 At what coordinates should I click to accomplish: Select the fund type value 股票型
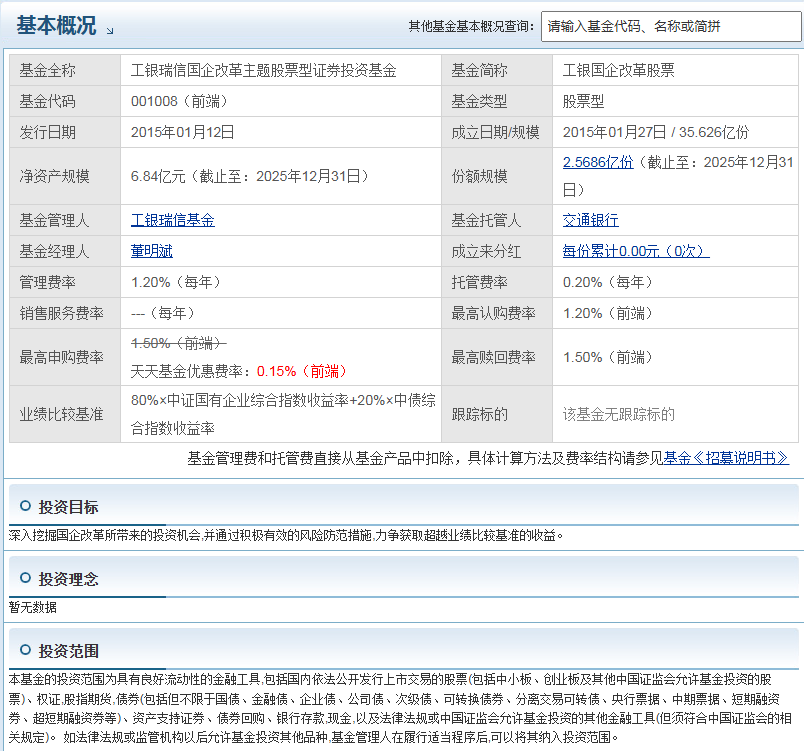[x=584, y=102]
